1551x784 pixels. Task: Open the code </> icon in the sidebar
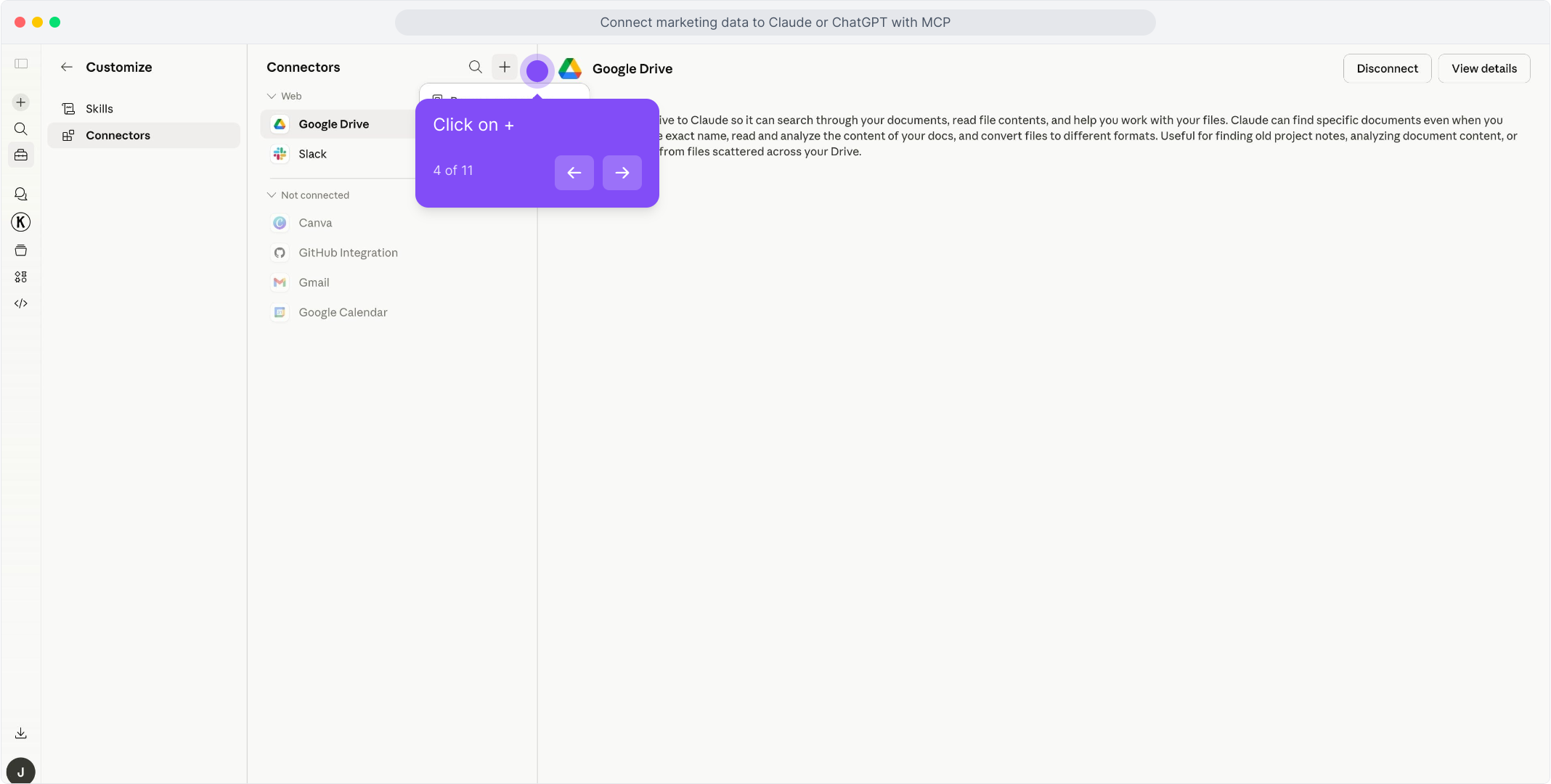pos(20,303)
